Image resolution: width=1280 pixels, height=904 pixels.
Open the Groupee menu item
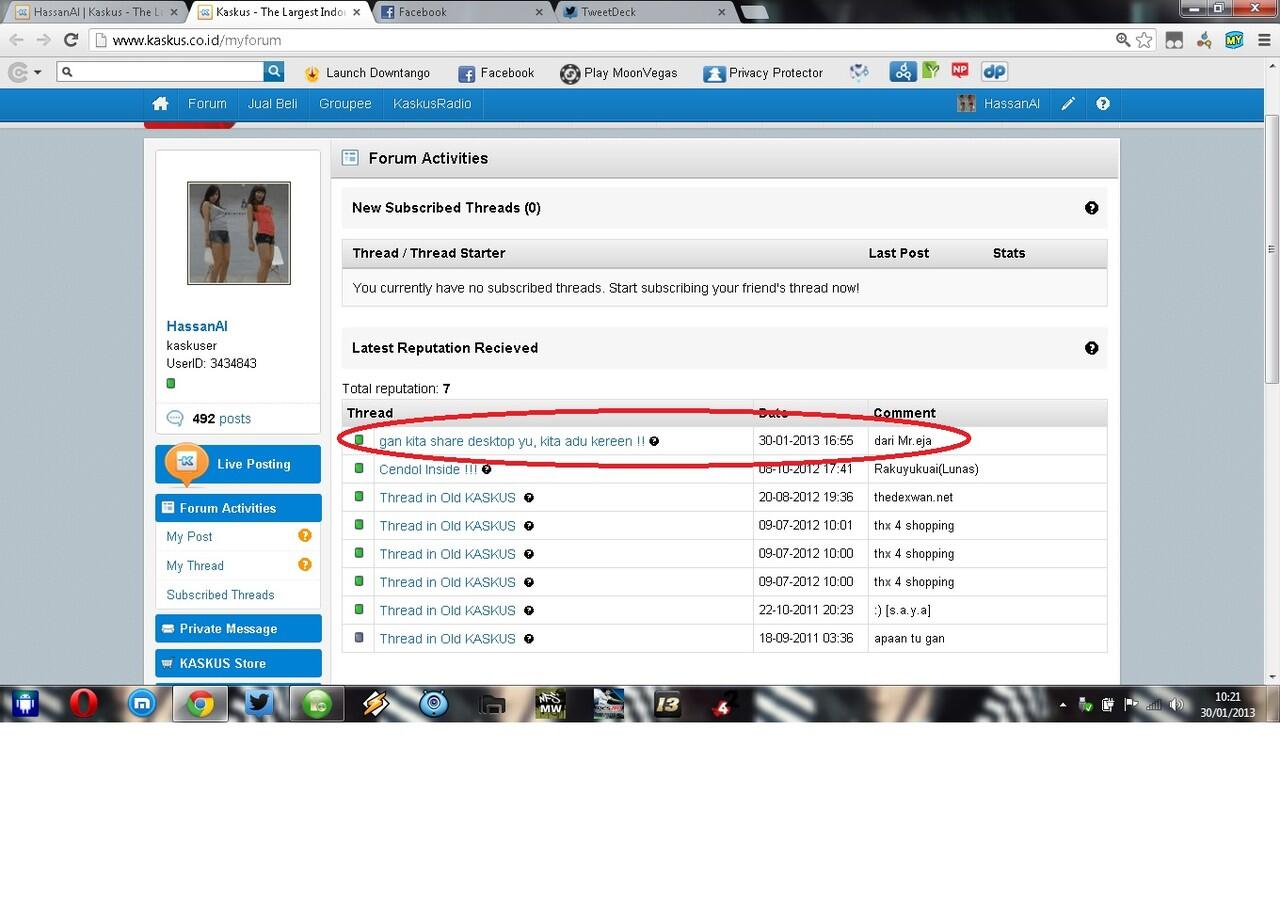pos(345,104)
